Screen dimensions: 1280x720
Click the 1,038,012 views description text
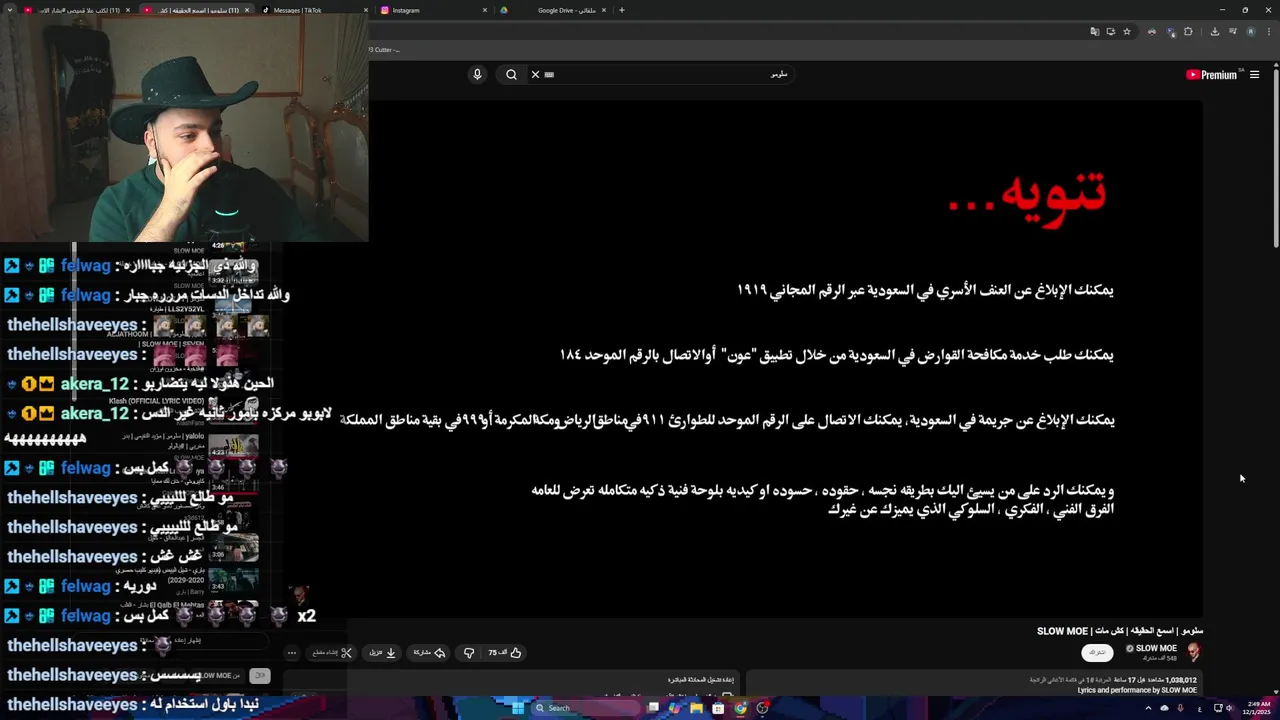point(1113,680)
